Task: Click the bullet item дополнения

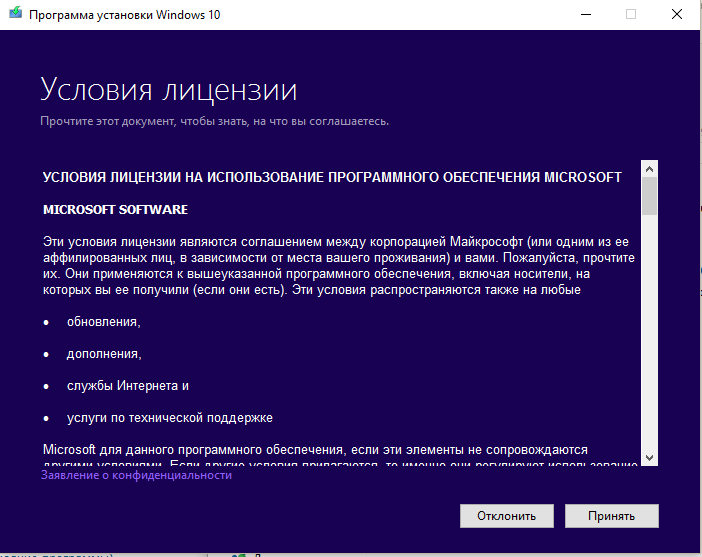Action: coord(104,354)
